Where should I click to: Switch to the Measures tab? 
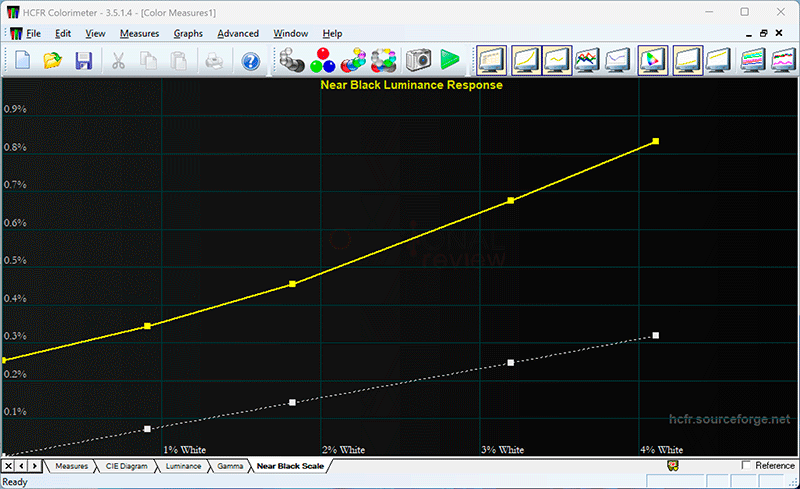pos(71,466)
